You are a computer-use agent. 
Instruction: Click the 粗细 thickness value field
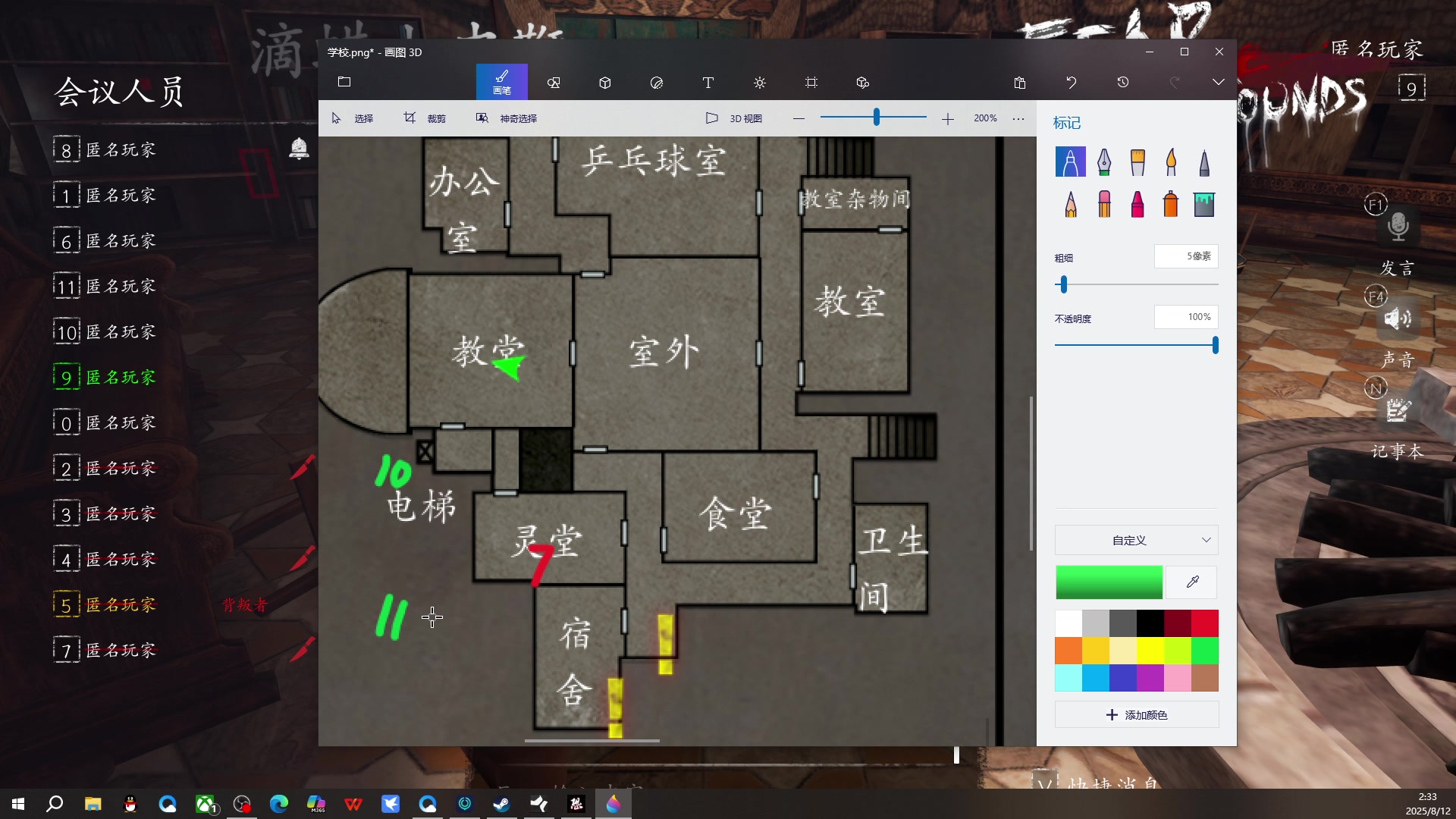coord(1186,256)
